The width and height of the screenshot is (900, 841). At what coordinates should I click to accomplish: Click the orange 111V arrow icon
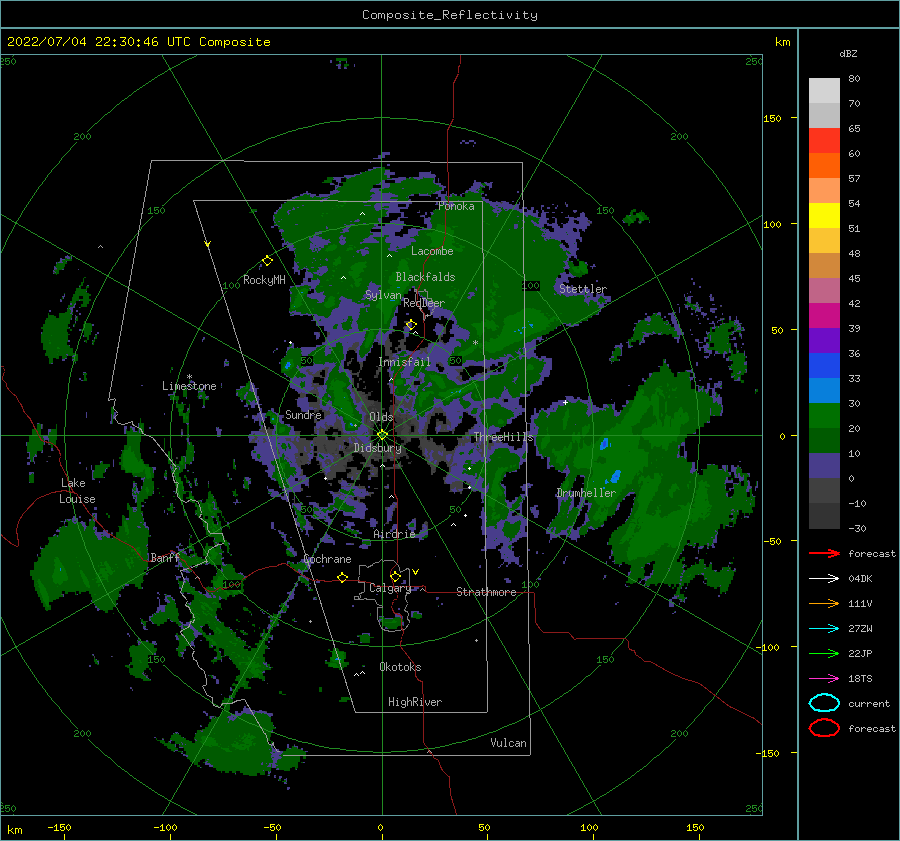(824, 603)
